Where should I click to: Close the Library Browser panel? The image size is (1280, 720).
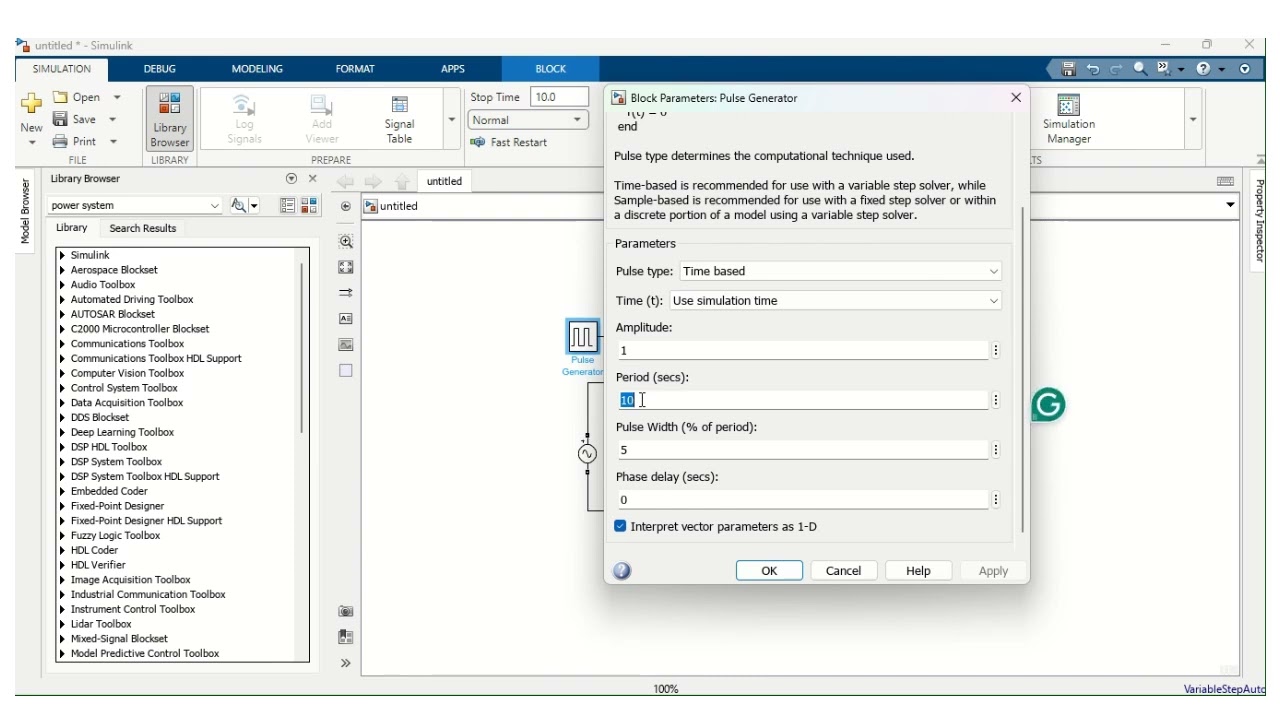(312, 179)
